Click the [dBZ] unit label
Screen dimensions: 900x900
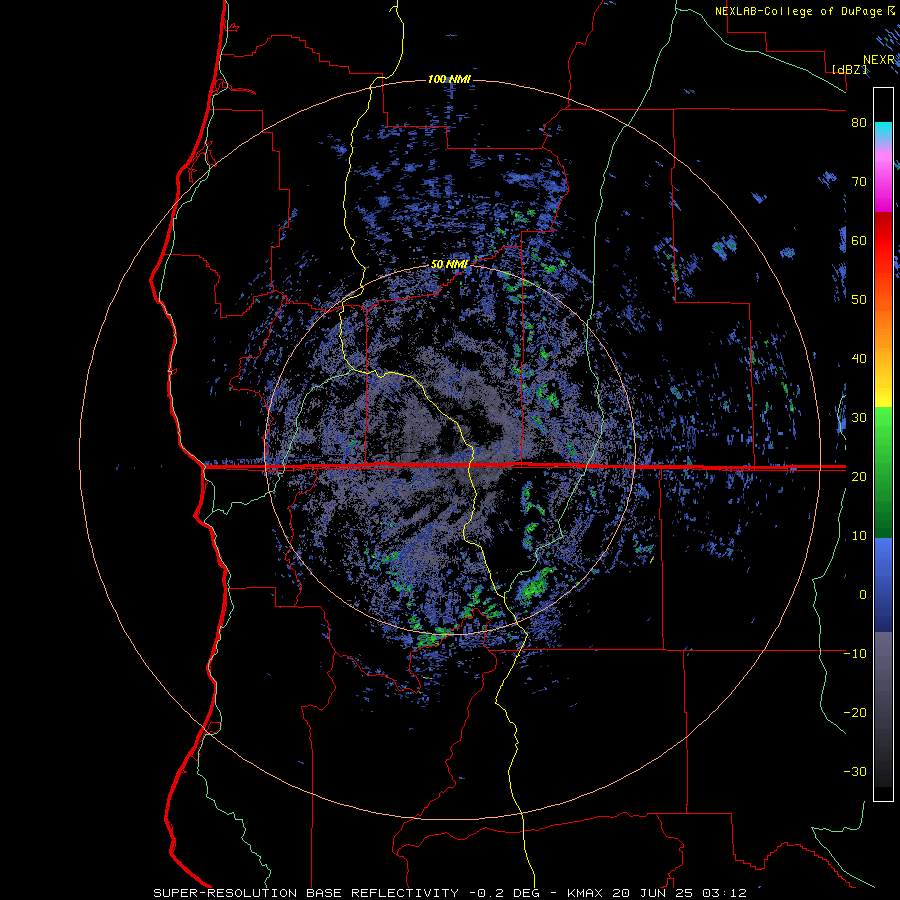(x=849, y=70)
